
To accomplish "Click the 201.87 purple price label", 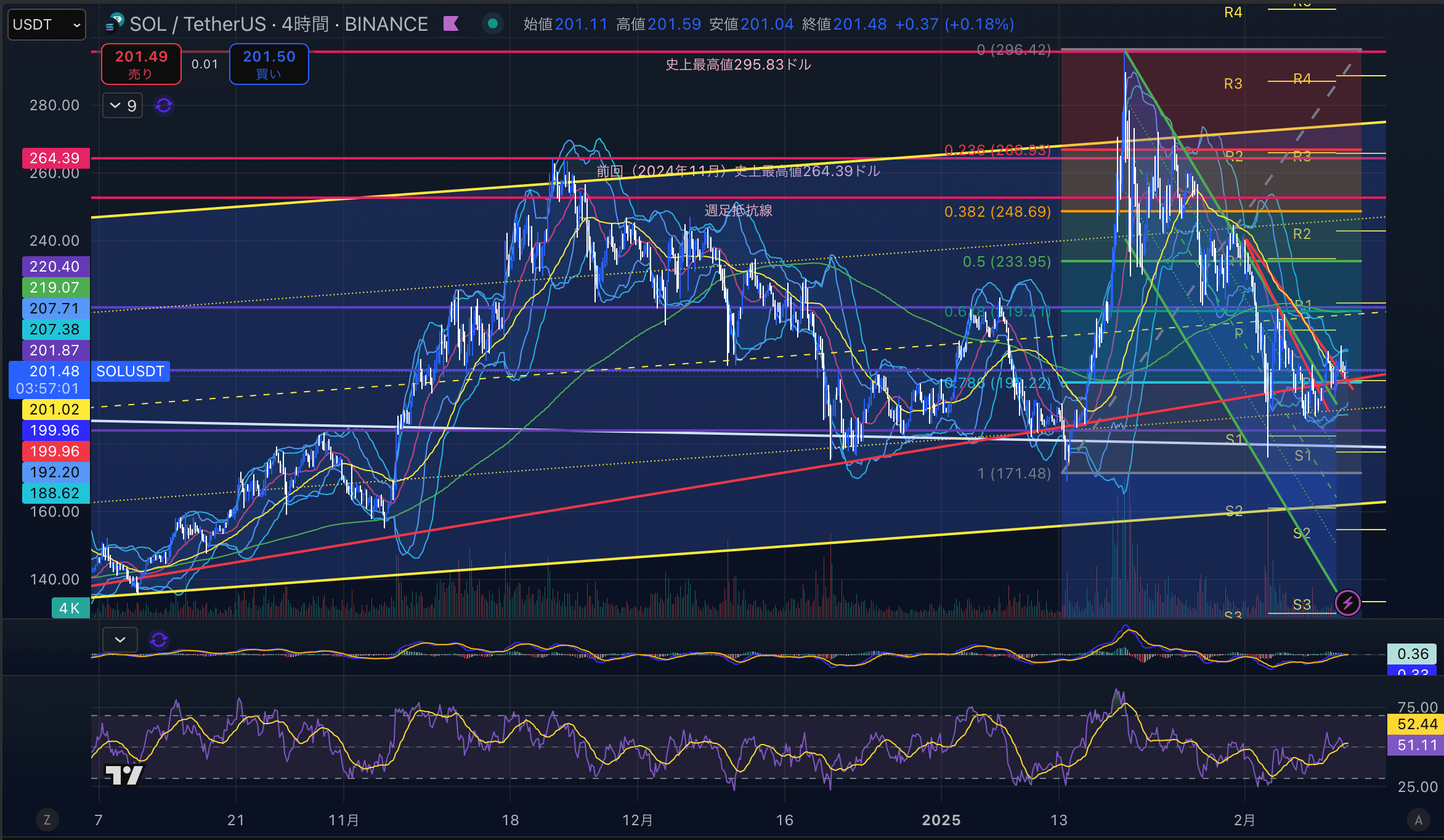I will (55, 350).
